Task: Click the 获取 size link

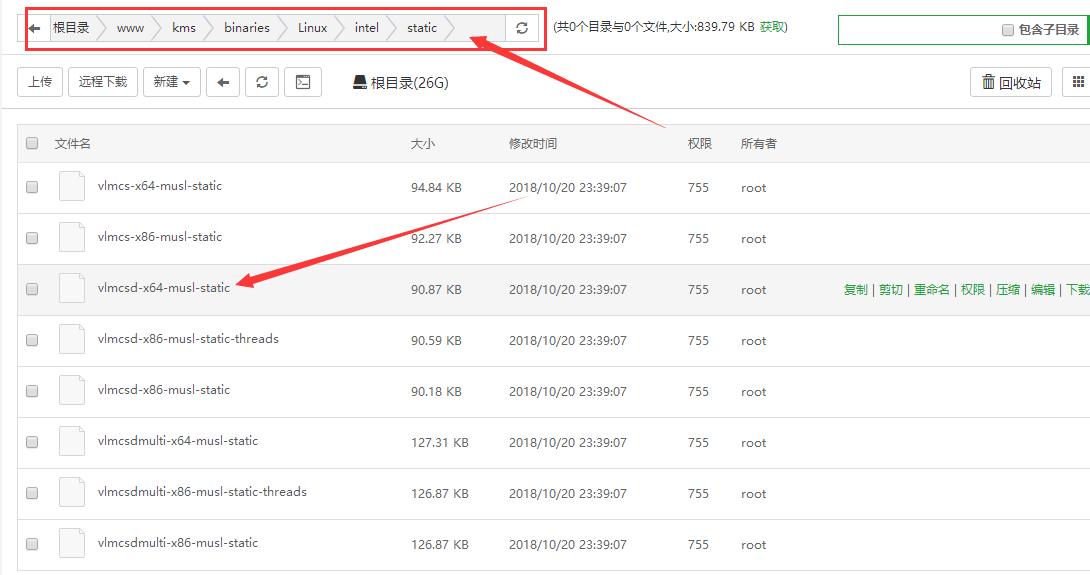Action: click(x=772, y=27)
